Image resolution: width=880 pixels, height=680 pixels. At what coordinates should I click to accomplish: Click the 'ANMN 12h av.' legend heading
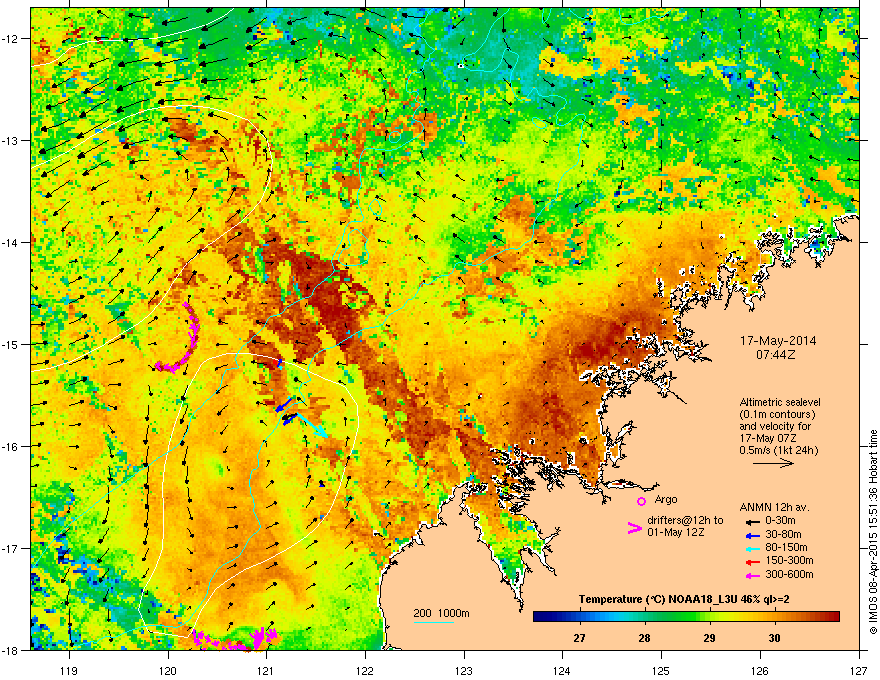click(x=774, y=508)
